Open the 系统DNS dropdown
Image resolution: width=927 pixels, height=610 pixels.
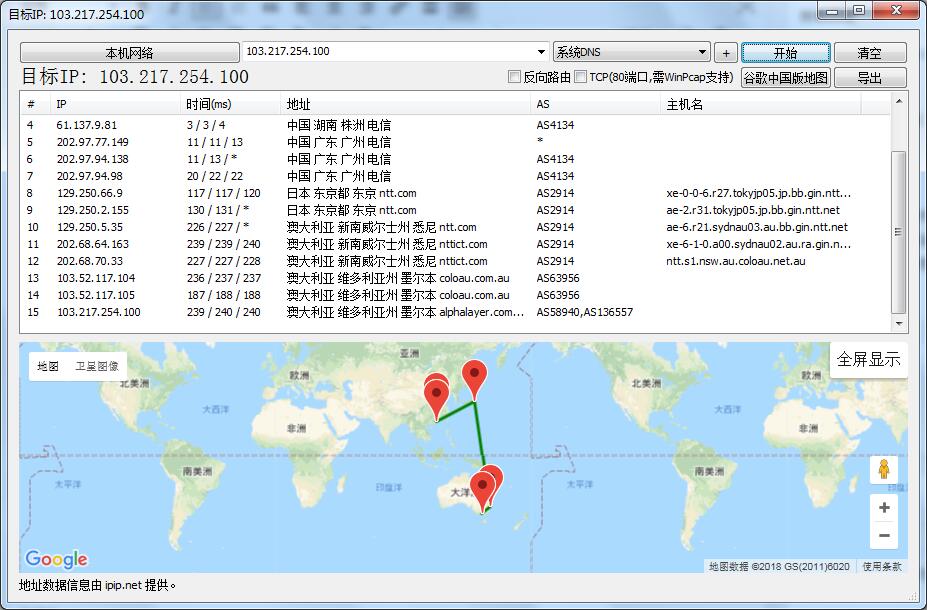tap(703, 52)
